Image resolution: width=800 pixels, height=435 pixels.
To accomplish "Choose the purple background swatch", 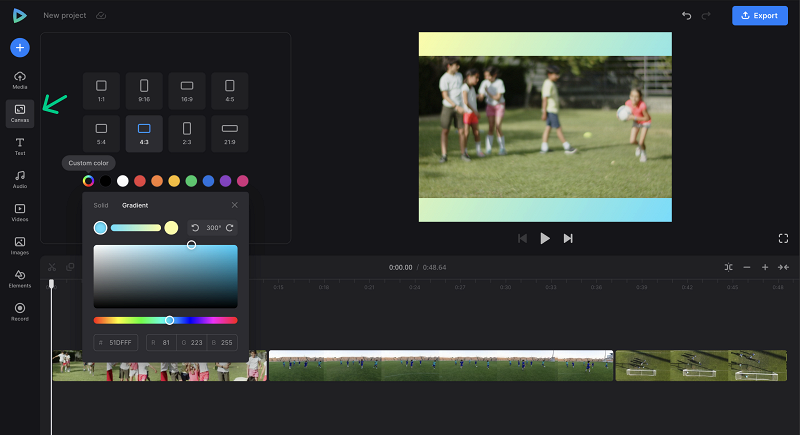I will pyautogui.click(x=226, y=181).
